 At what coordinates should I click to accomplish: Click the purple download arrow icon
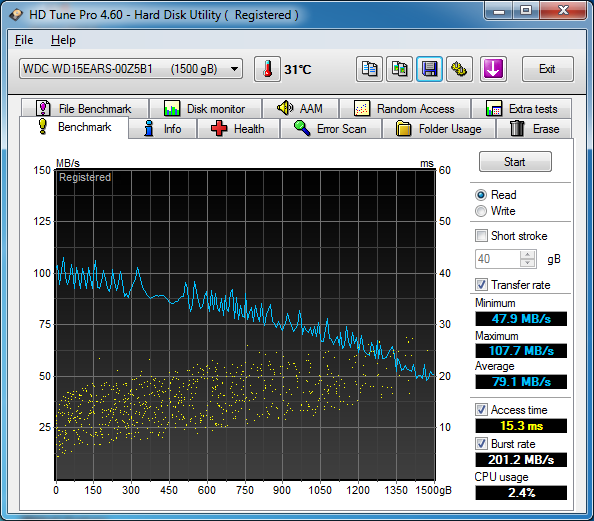(x=493, y=69)
